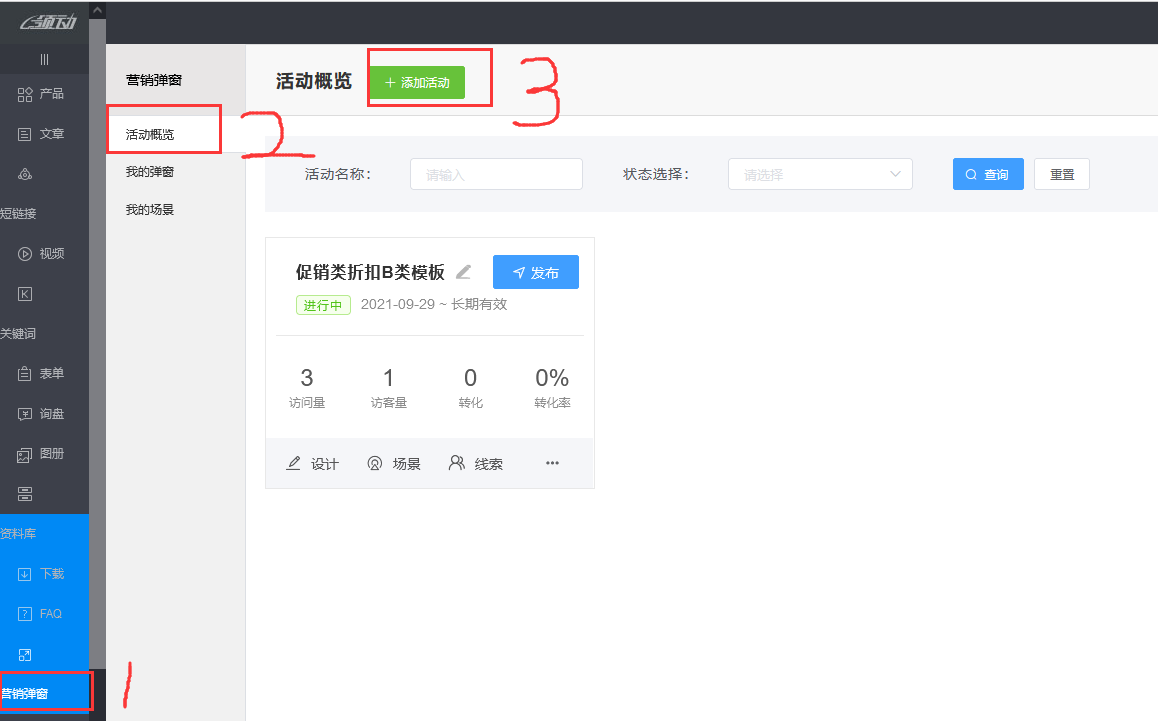Open 视频 video section in sidebar

point(42,254)
